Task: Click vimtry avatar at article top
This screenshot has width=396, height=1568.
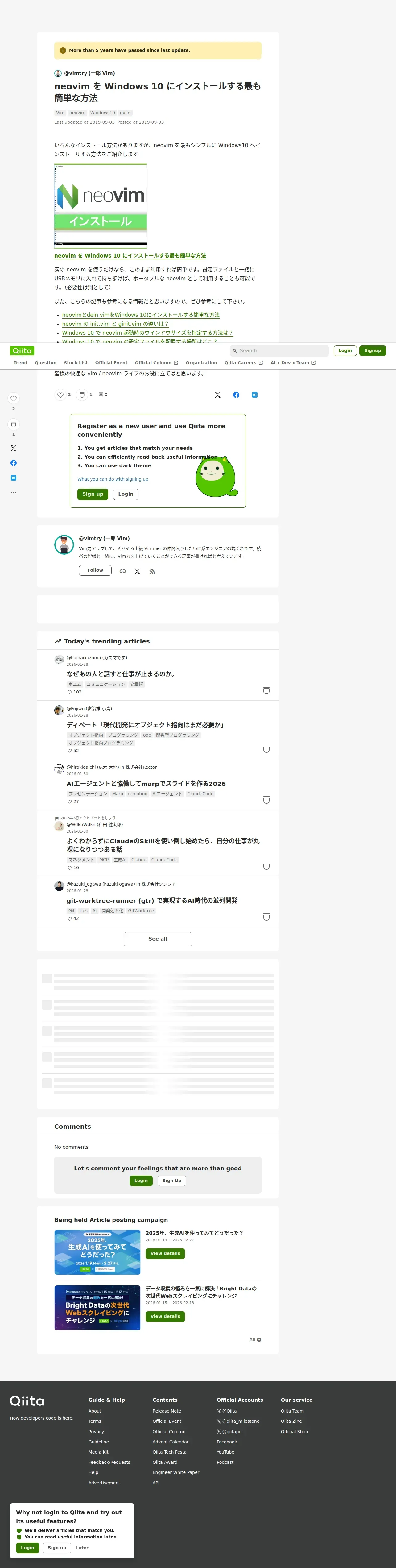Action: tap(58, 74)
